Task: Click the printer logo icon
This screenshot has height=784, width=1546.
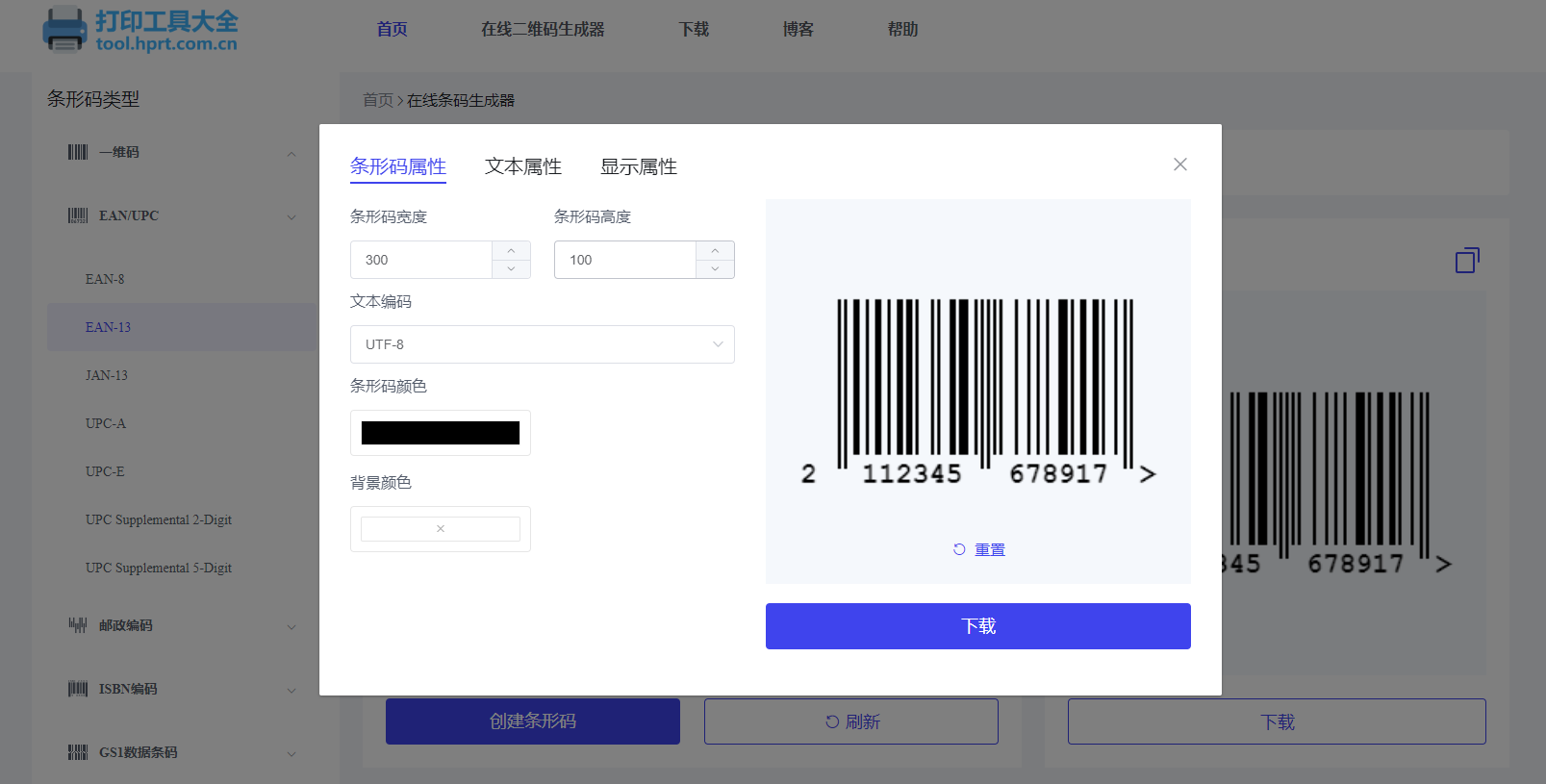Action: click(x=64, y=29)
